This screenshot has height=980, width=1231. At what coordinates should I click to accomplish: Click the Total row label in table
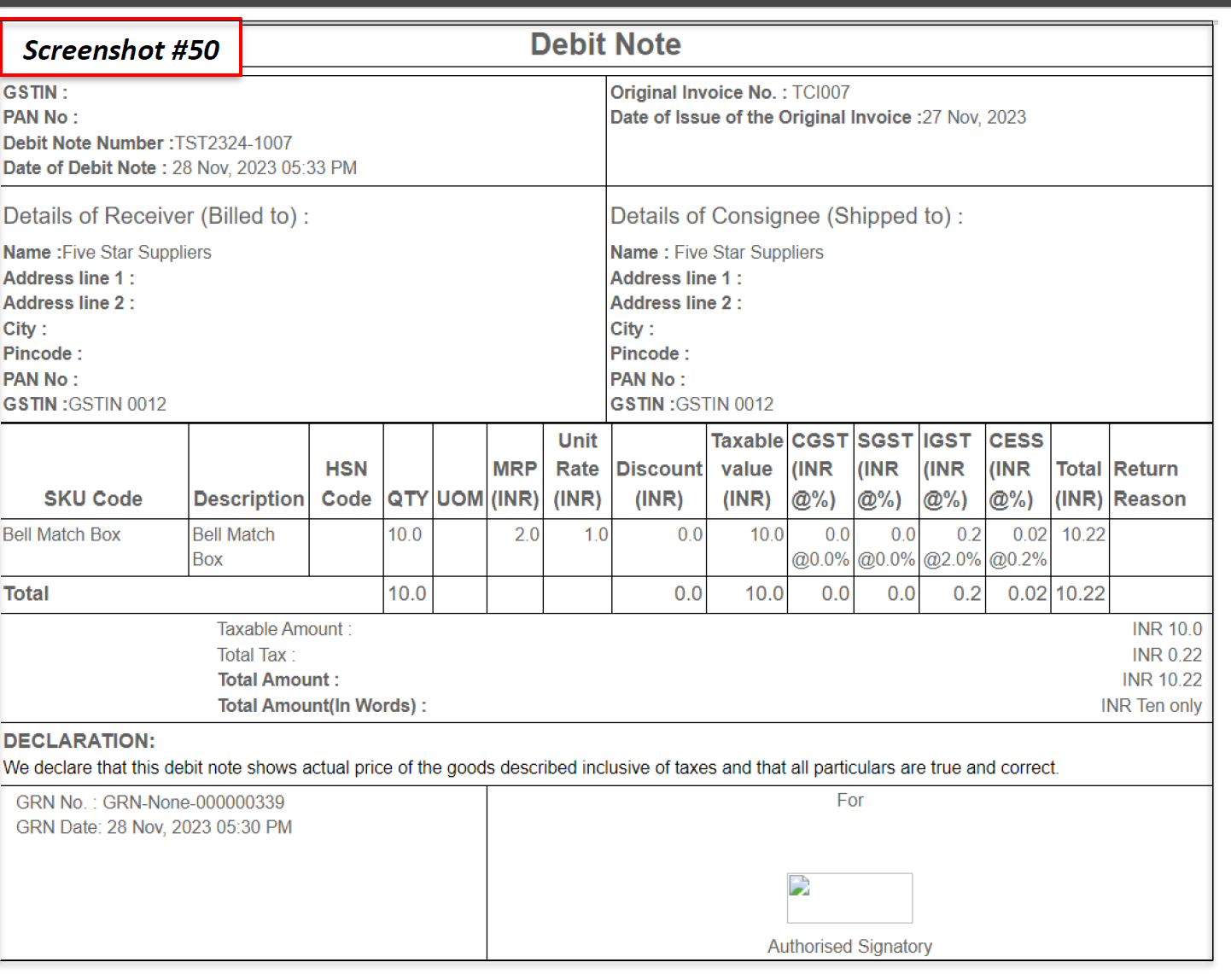coord(26,594)
